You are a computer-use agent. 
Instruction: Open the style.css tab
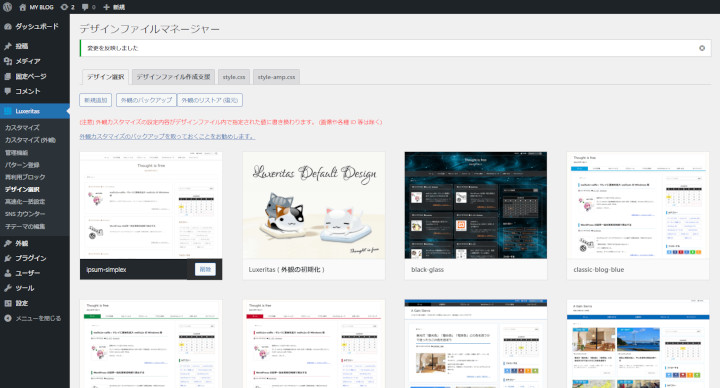pyautogui.click(x=234, y=77)
